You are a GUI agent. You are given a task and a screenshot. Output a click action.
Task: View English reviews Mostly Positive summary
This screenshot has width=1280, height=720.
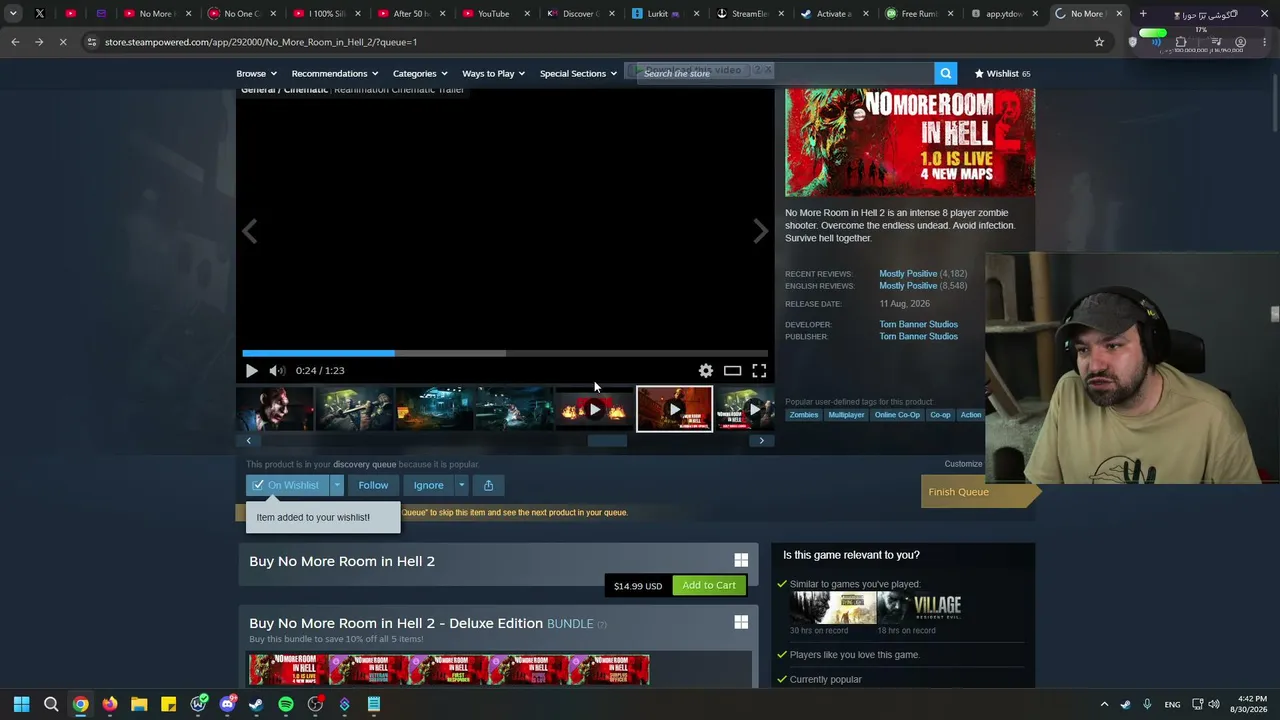pyautogui.click(x=908, y=286)
